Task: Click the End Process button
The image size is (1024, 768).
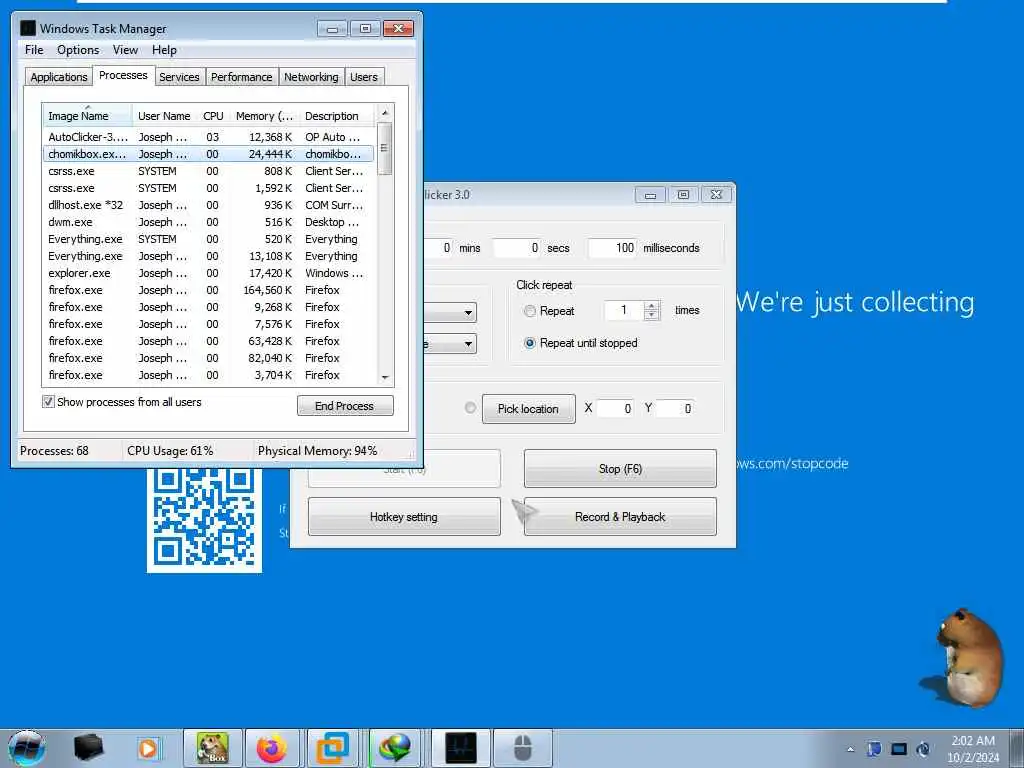Action: [345, 406]
